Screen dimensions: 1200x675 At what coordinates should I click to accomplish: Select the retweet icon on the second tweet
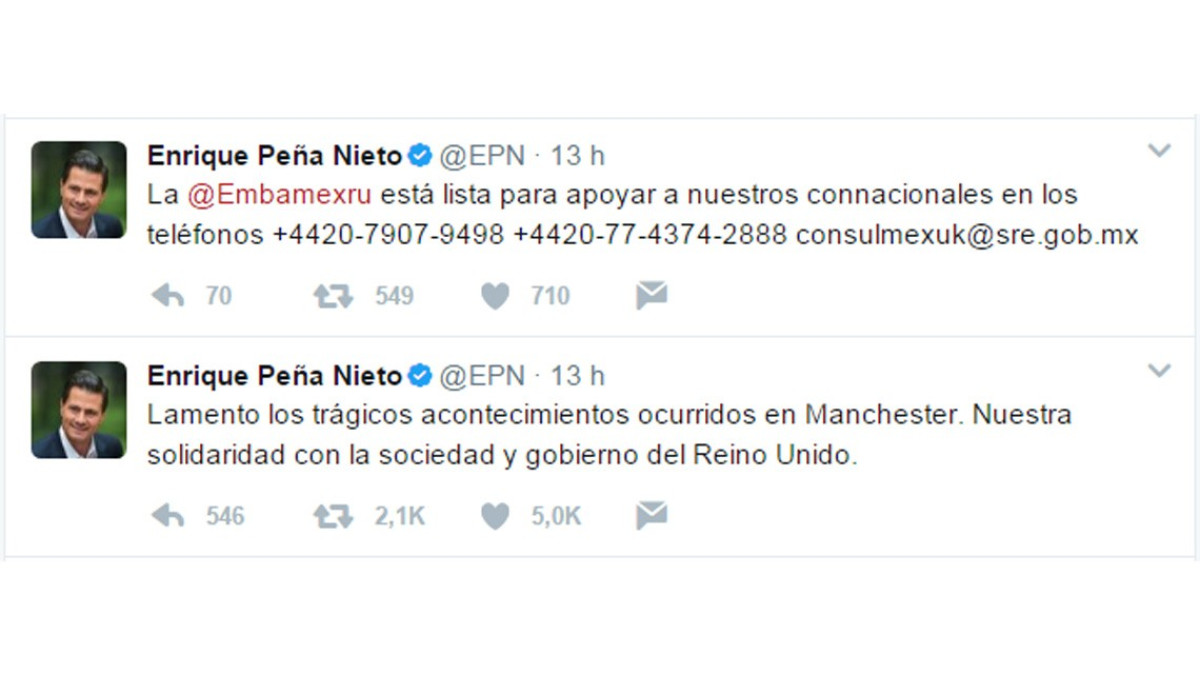point(332,516)
